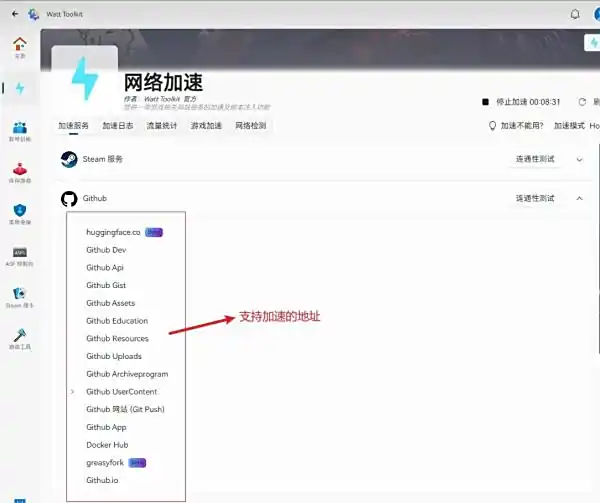Go back with the arrow in title bar
This screenshot has height=503, width=600.
coord(15,14)
